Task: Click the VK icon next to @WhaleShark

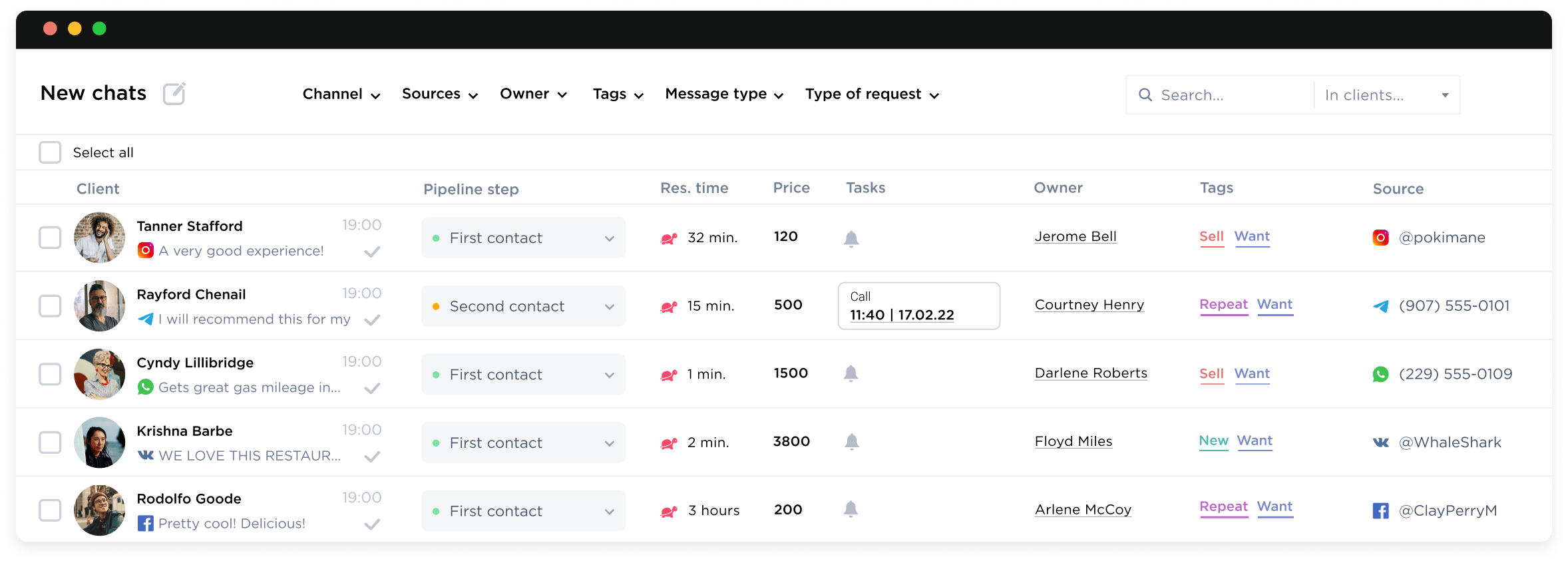Action: coord(1381,443)
